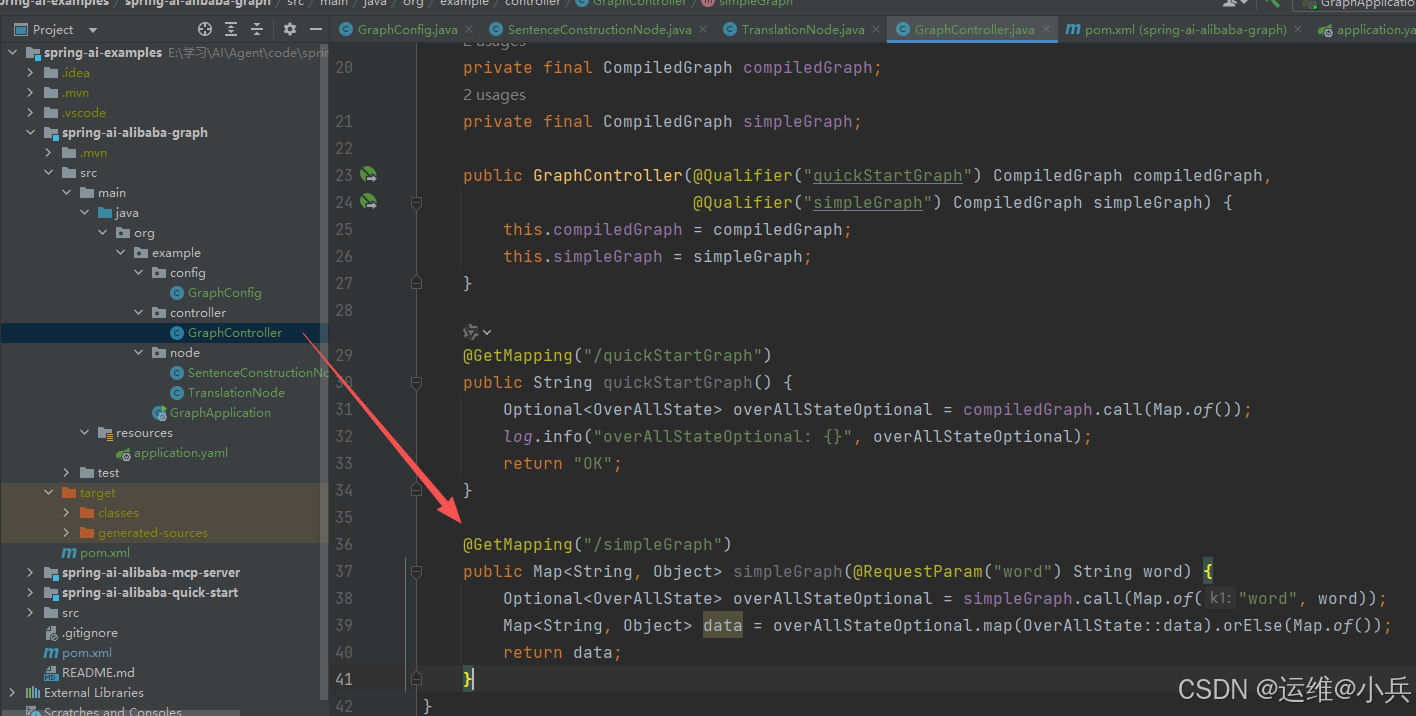Click the Spring bean gutter icon on line 24
1416x716 pixels.
[368, 202]
